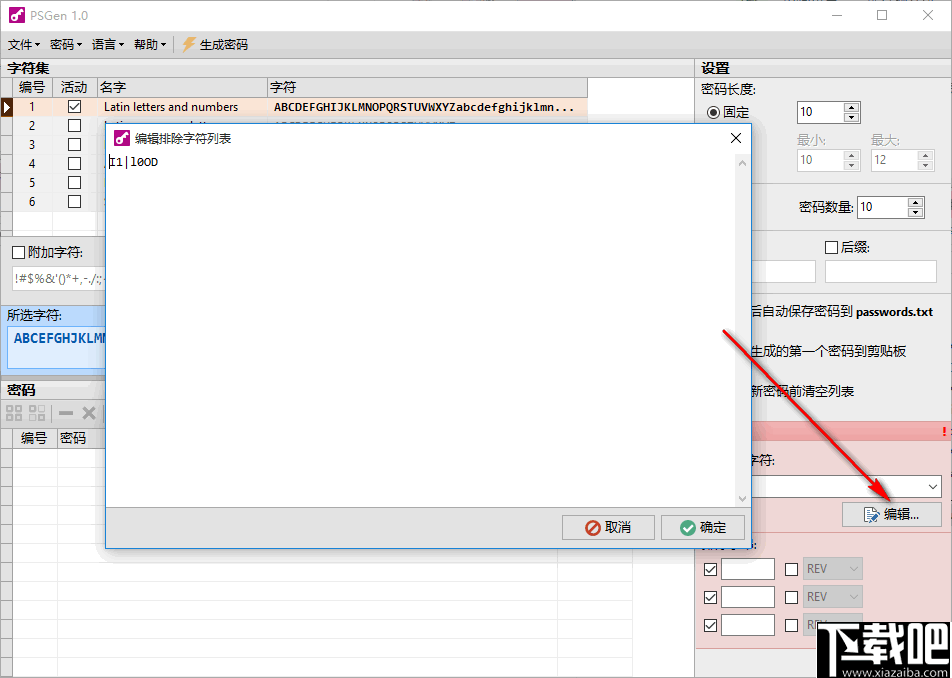Decrease fixed 密码长度 with down arrow
Image resolution: width=952 pixels, height=678 pixels.
[852, 117]
